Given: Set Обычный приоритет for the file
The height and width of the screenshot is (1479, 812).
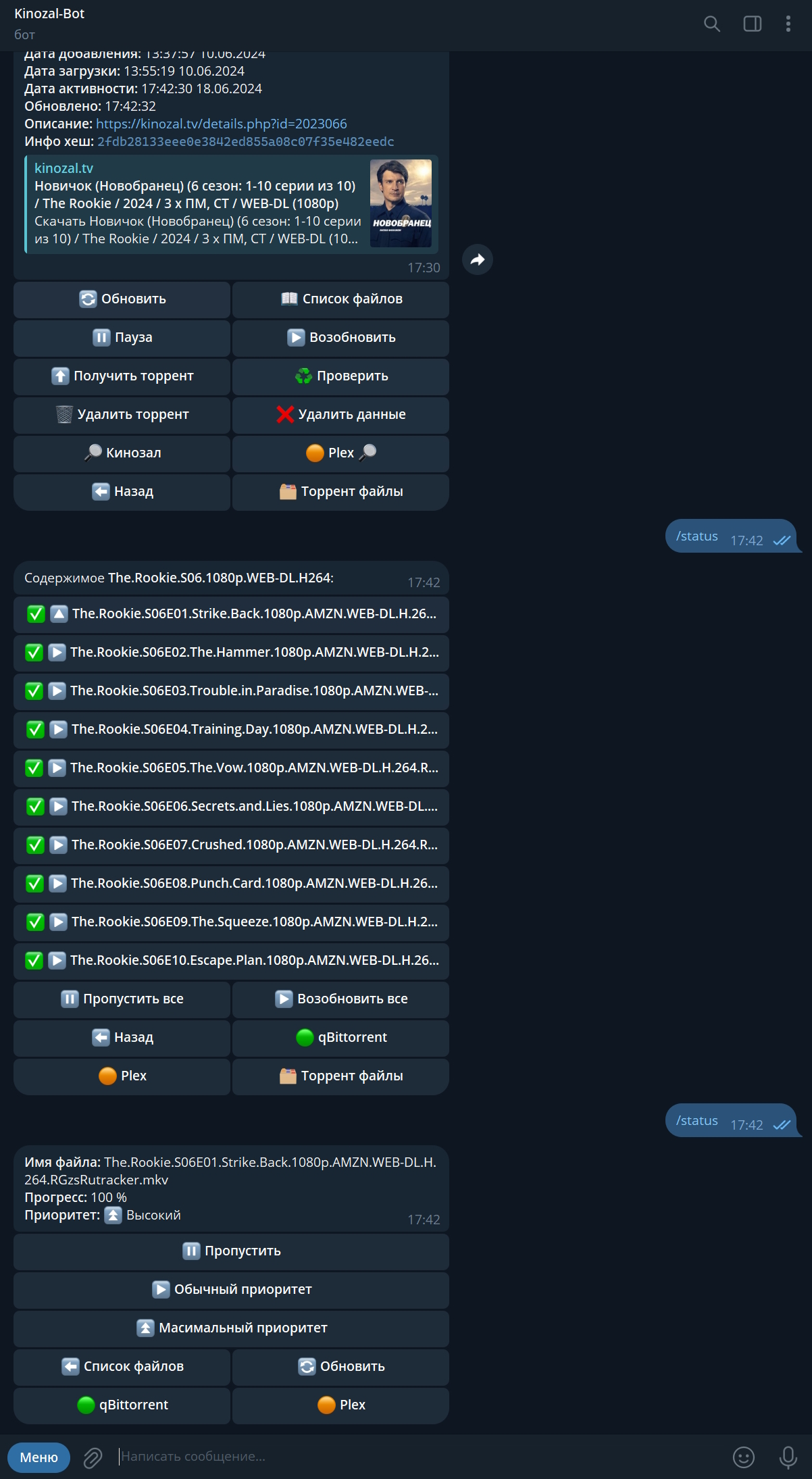Looking at the screenshot, I should coord(231,1289).
